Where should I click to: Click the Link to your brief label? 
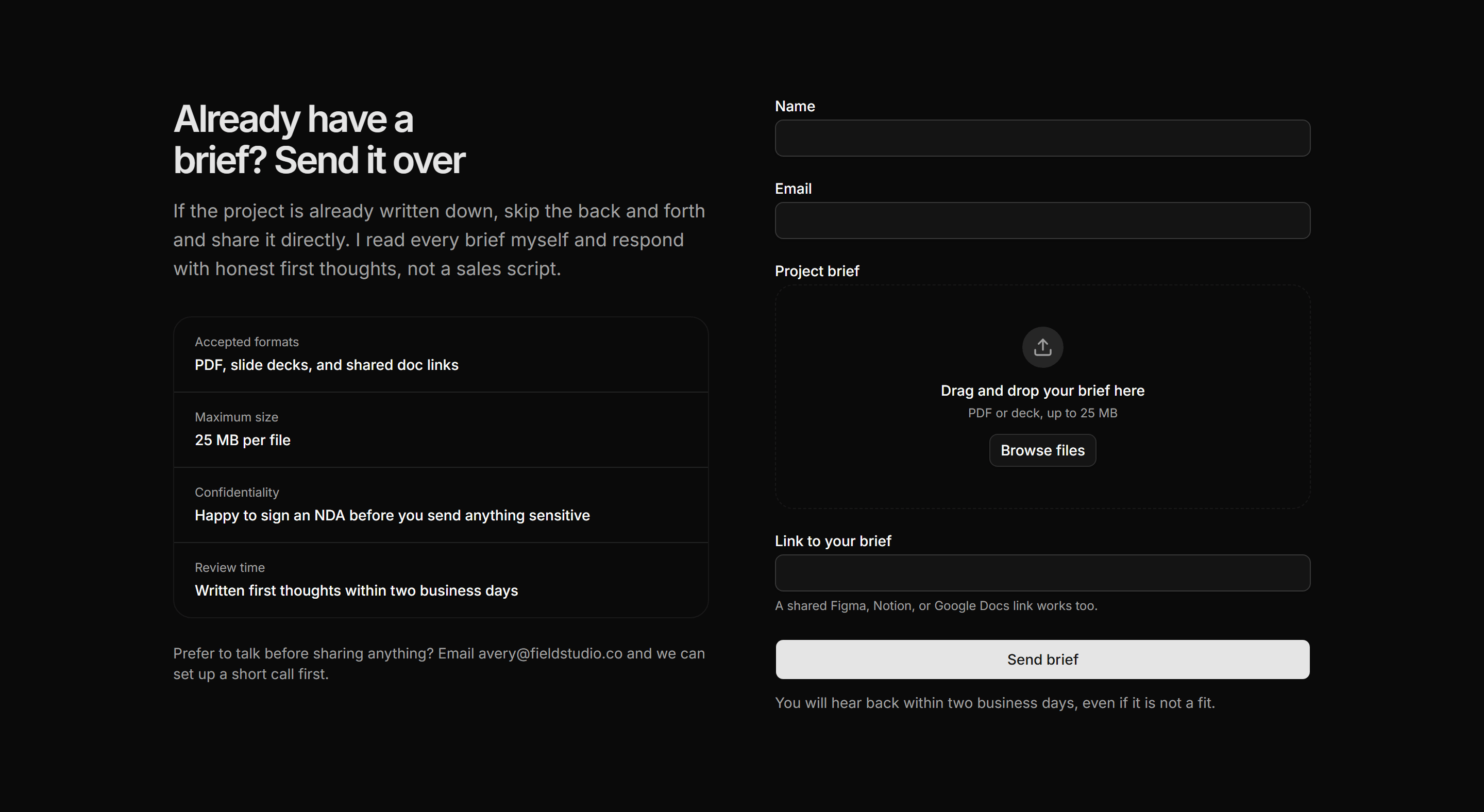coord(833,541)
